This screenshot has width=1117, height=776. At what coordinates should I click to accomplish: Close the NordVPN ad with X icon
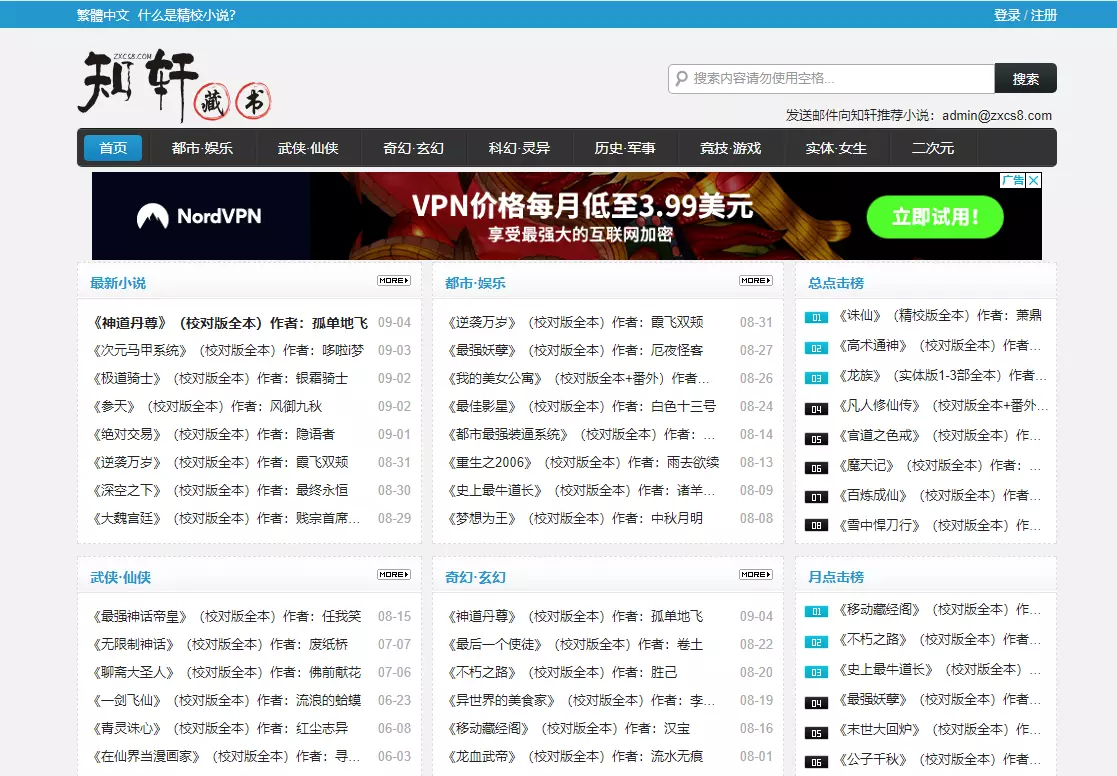(x=1034, y=180)
